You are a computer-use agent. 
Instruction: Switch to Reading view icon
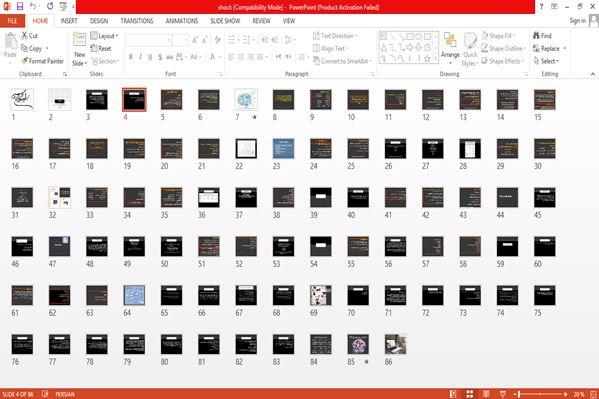[486, 394]
